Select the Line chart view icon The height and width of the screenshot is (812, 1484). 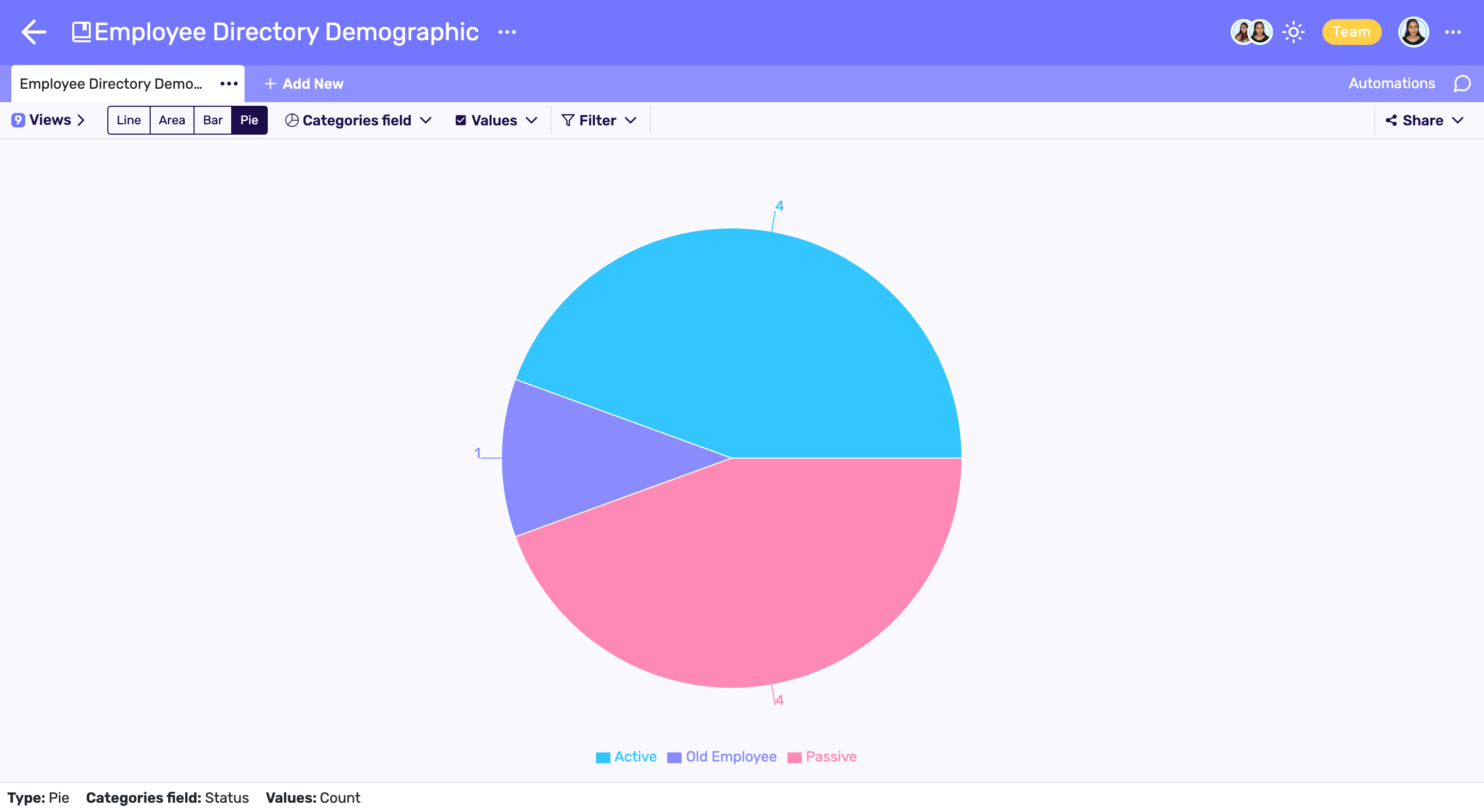128,120
